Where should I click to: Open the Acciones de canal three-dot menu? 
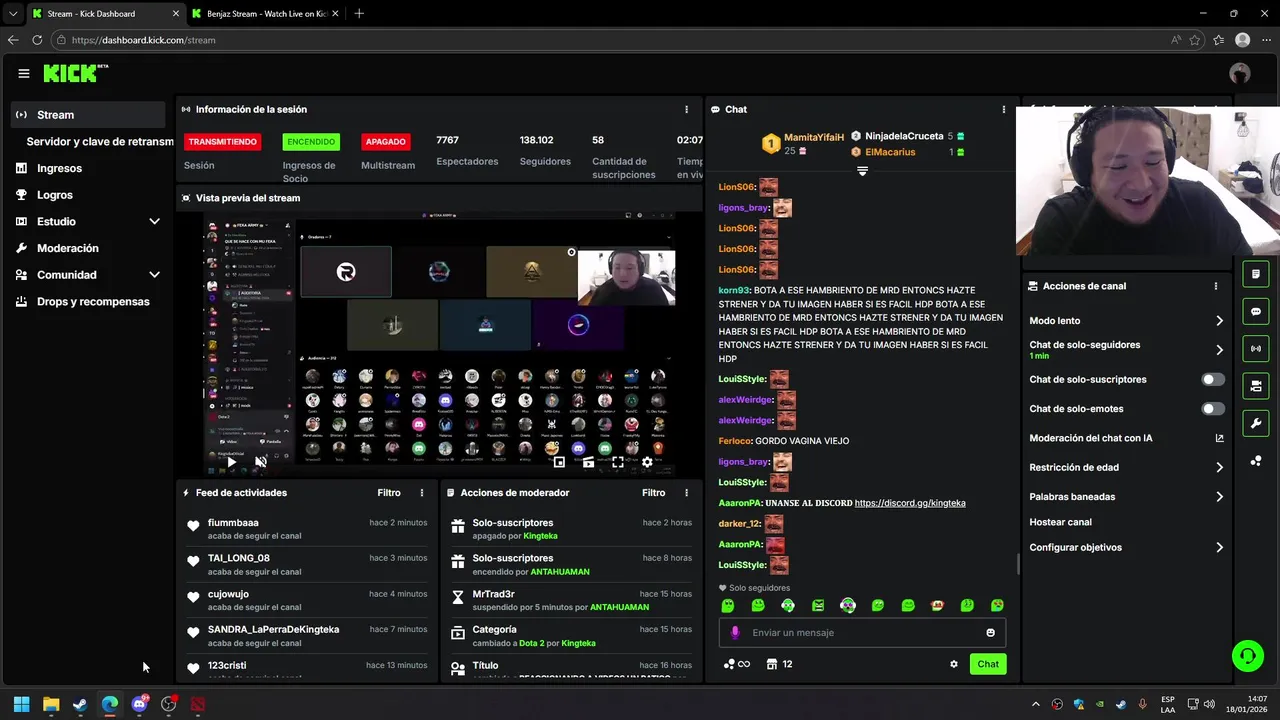1216,286
